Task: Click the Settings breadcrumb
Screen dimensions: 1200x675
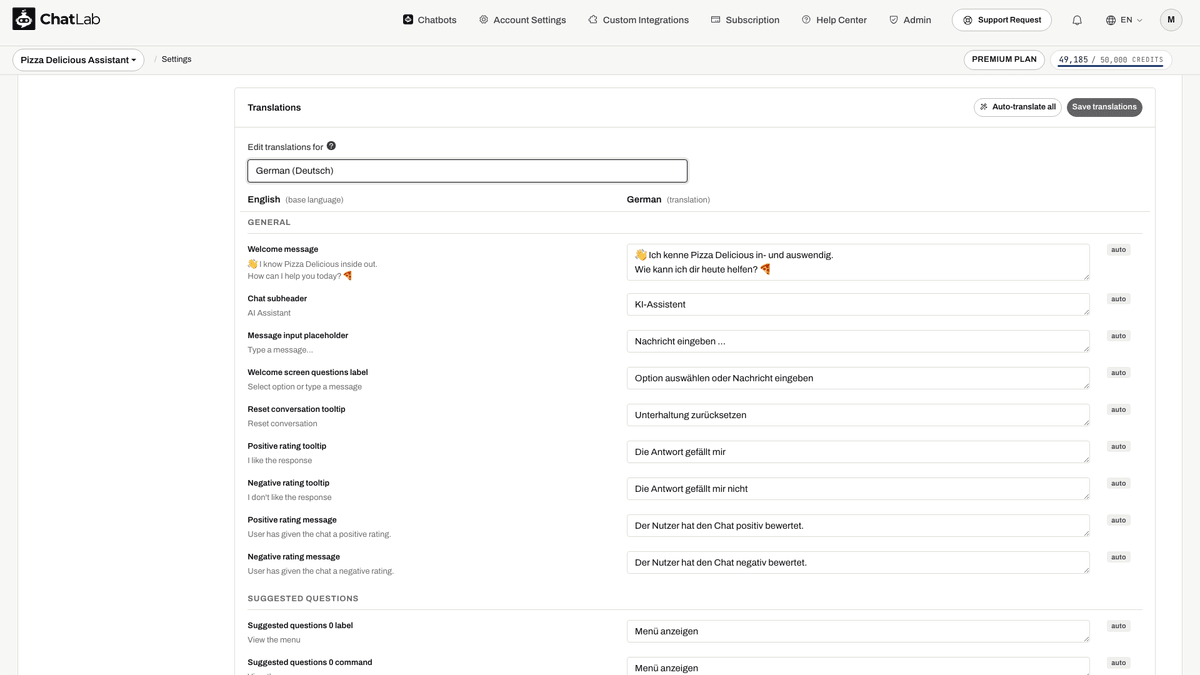Action: click(176, 60)
